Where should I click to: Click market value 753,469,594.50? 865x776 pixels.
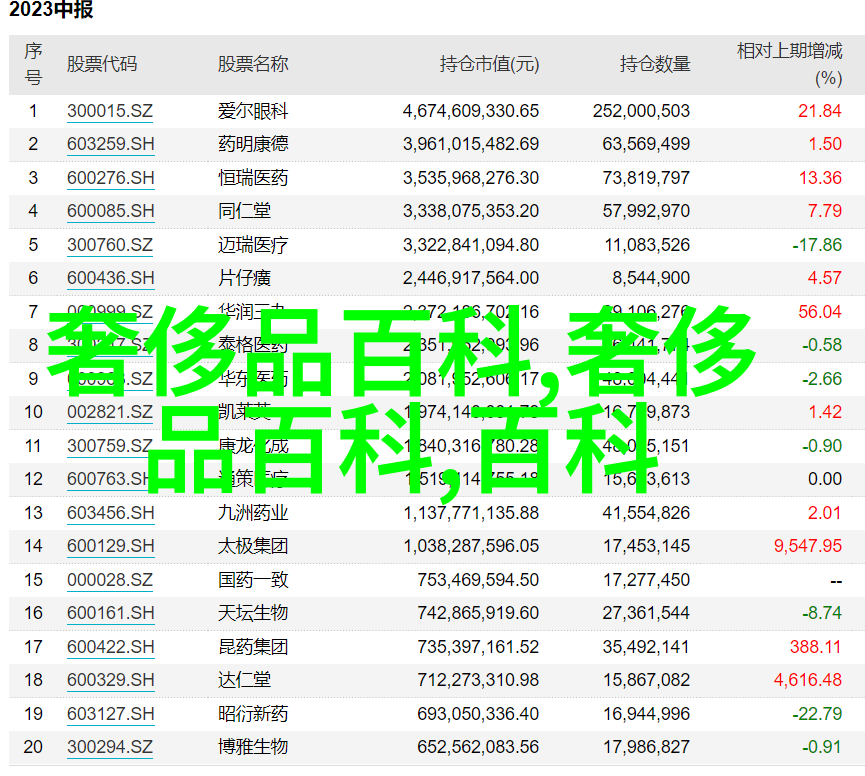click(478, 580)
